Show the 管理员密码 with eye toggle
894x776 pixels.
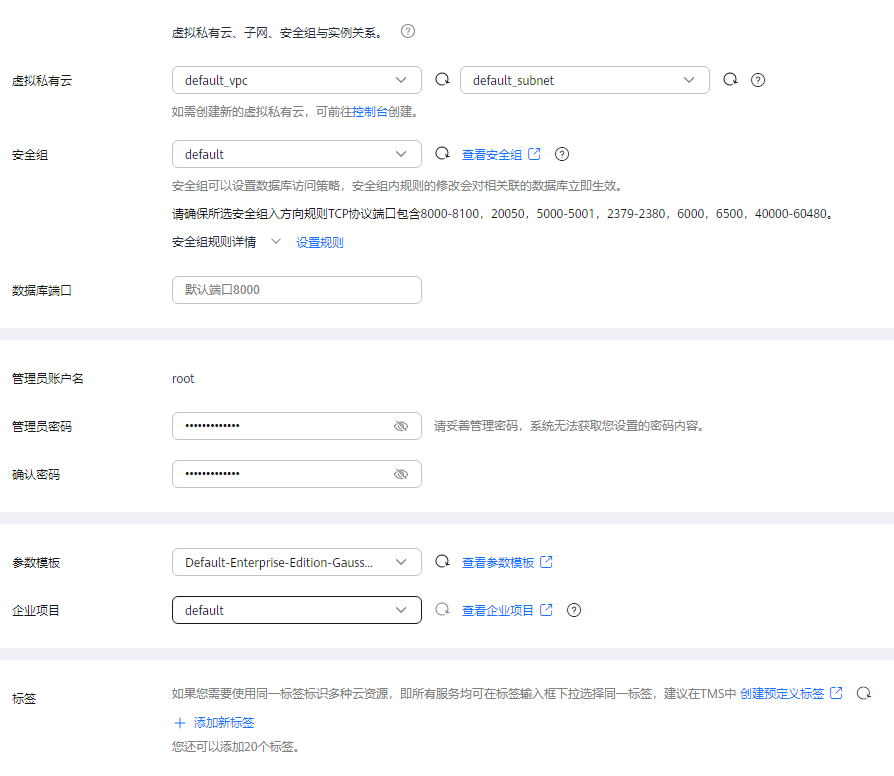pos(401,426)
